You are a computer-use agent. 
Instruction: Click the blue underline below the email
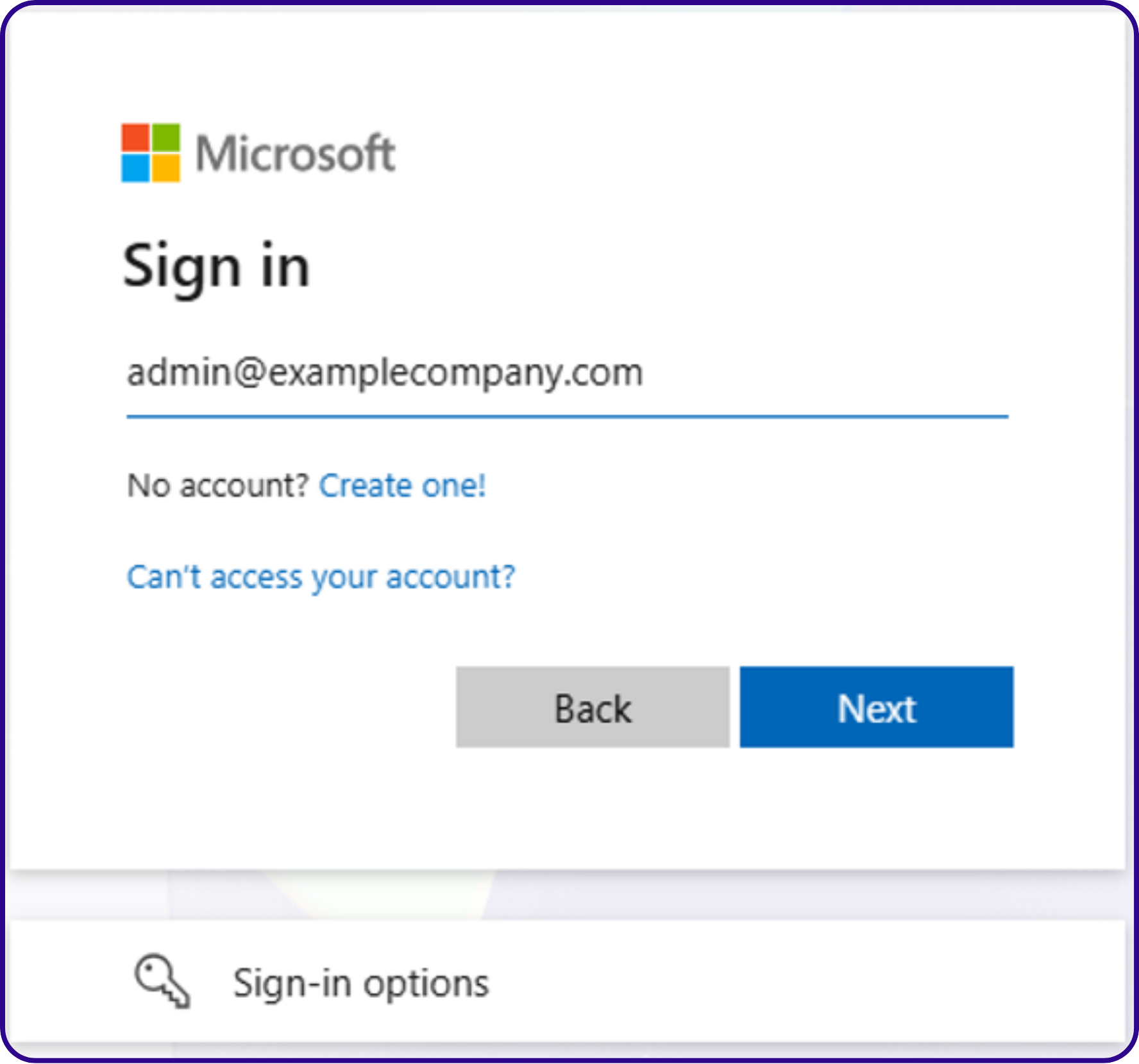(567, 416)
